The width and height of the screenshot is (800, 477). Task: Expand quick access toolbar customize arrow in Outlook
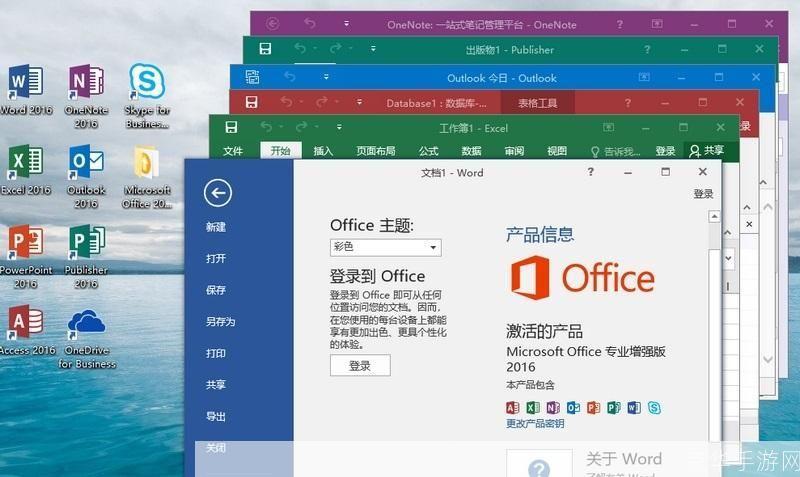pos(326,77)
